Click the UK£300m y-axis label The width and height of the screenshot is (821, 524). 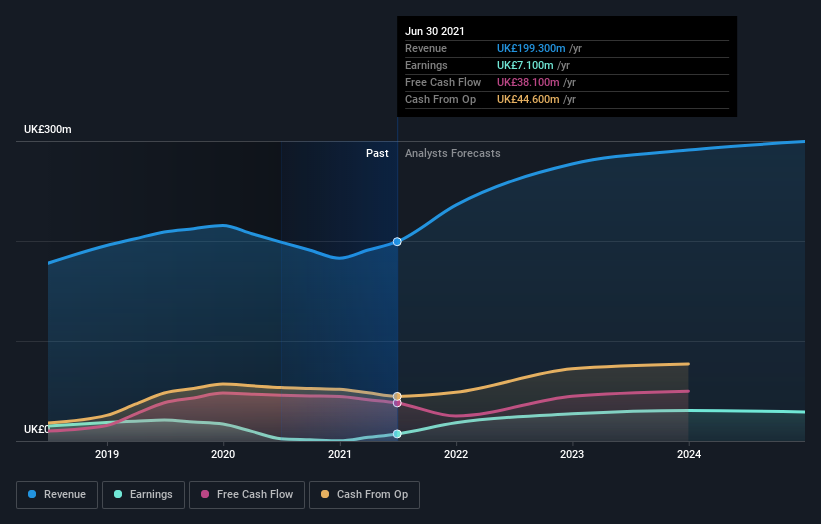coord(48,129)
